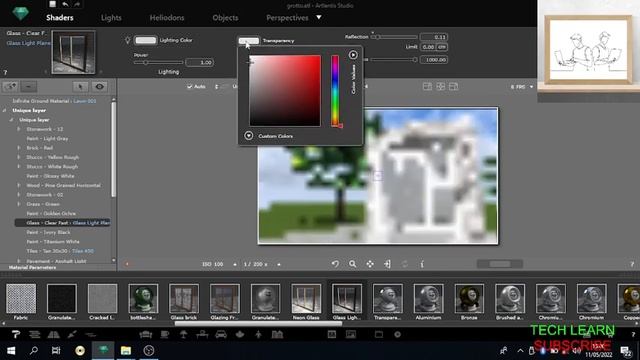Click Artlantis app icon in taskbar
Viewport: 640px width, 360px height.
pos(103,351)
